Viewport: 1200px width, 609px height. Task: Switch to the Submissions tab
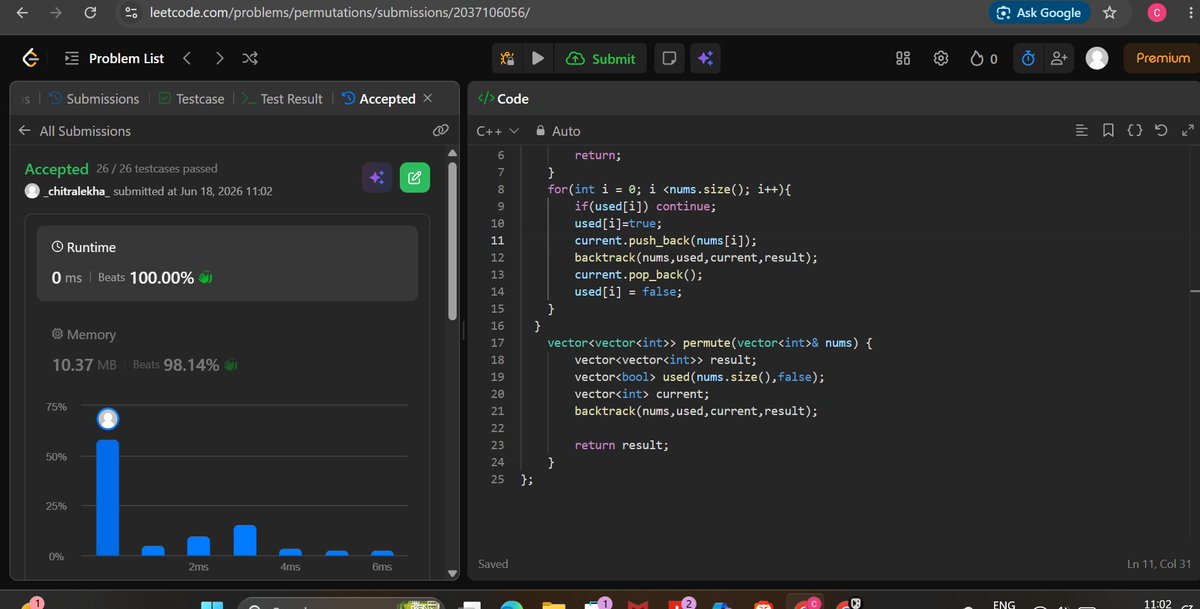tap(93, 99)
